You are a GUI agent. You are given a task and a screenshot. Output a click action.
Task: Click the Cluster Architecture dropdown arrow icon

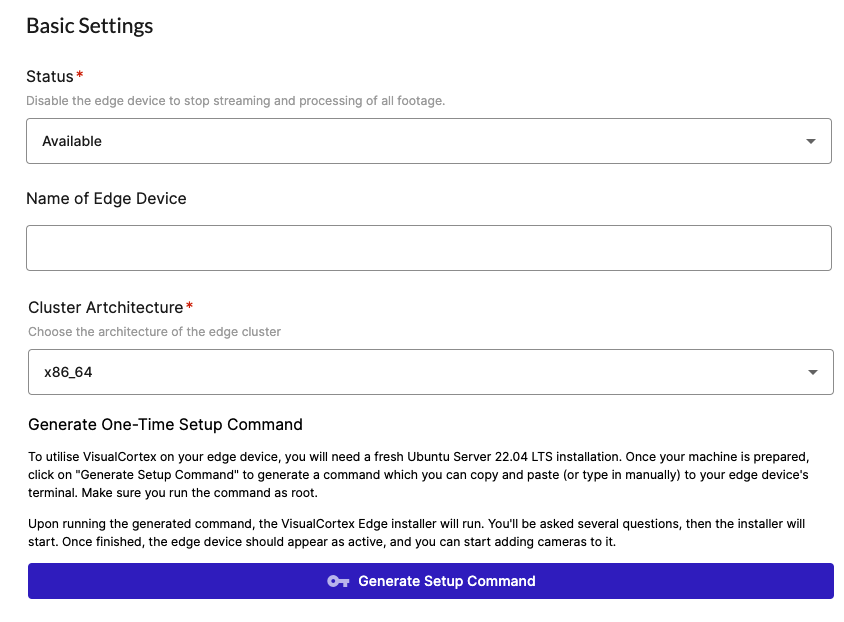point(813,373)
